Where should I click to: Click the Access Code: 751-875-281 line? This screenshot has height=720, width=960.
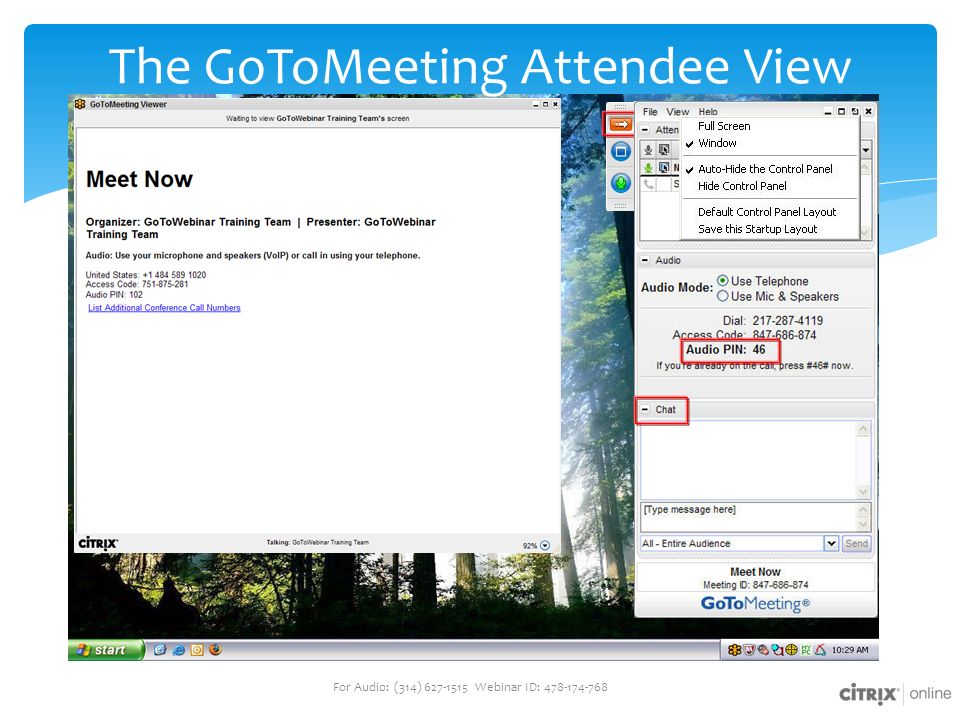tap(137, 284)
